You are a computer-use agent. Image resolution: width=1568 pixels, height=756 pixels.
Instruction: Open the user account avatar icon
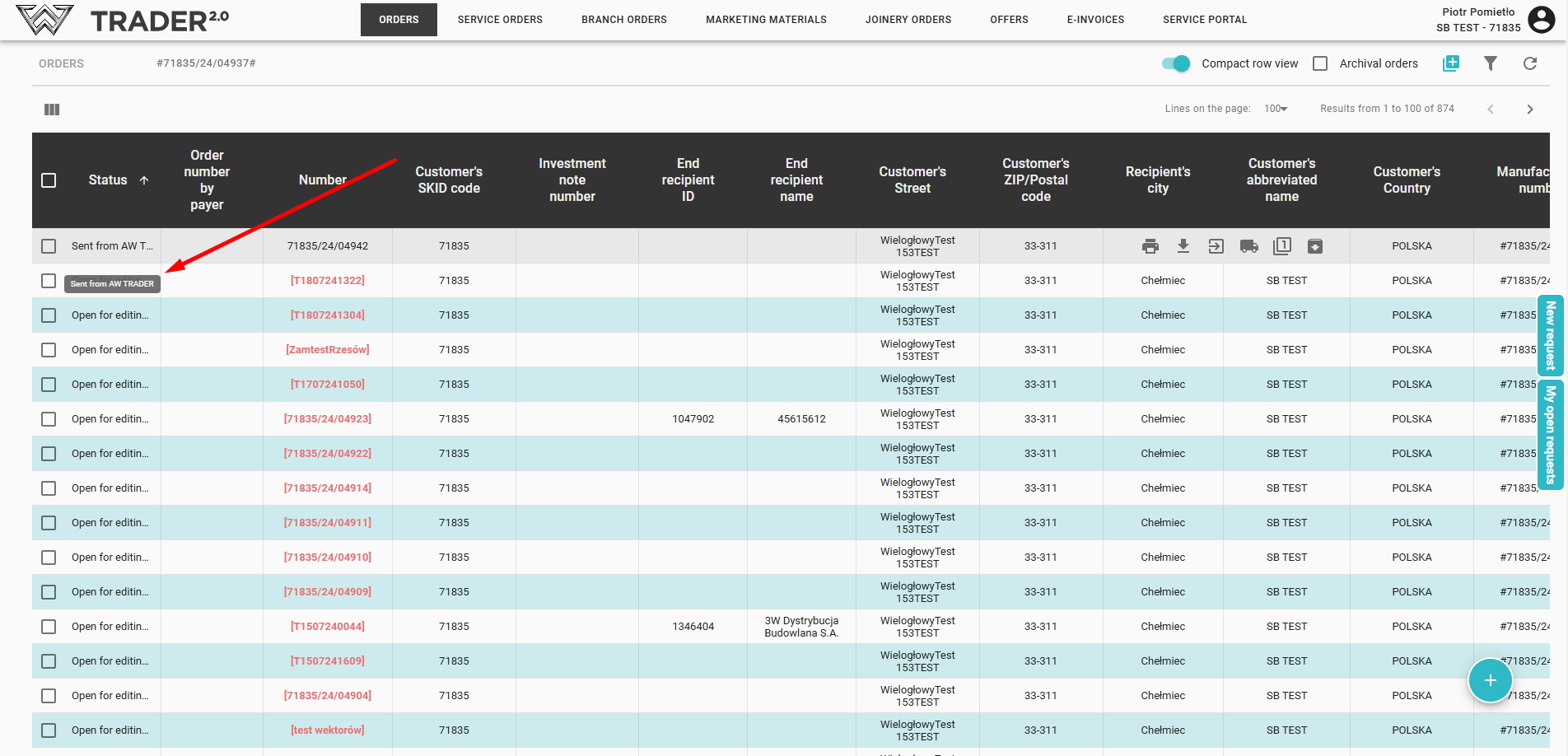tap(1542, 19)
